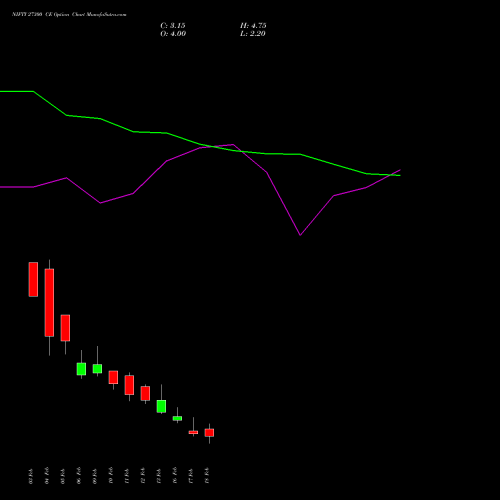Click the NIFTY CE Option Chart title text

(69, 15)
